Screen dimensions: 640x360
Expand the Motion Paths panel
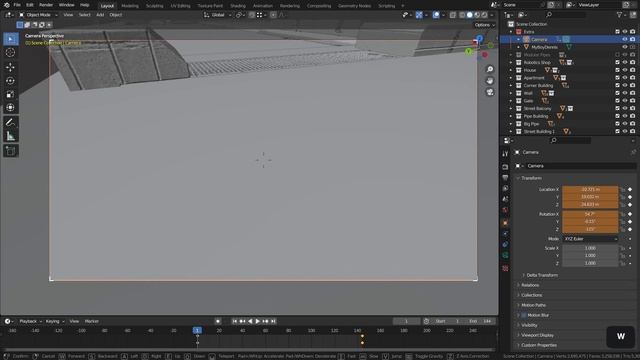[533, 305]
